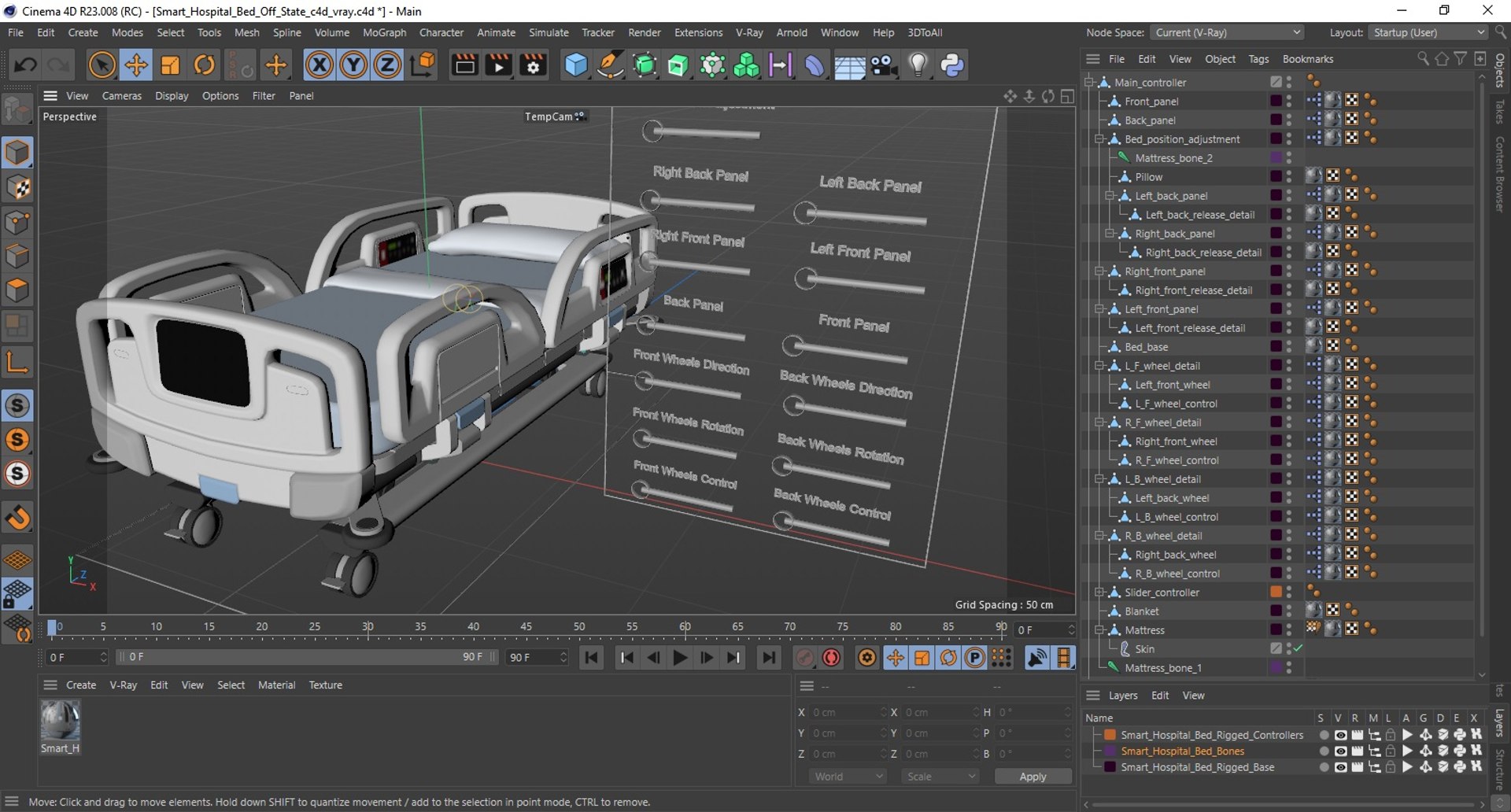1511x812 pixels.
Task: Open the File menu
Action: [16, 32]
